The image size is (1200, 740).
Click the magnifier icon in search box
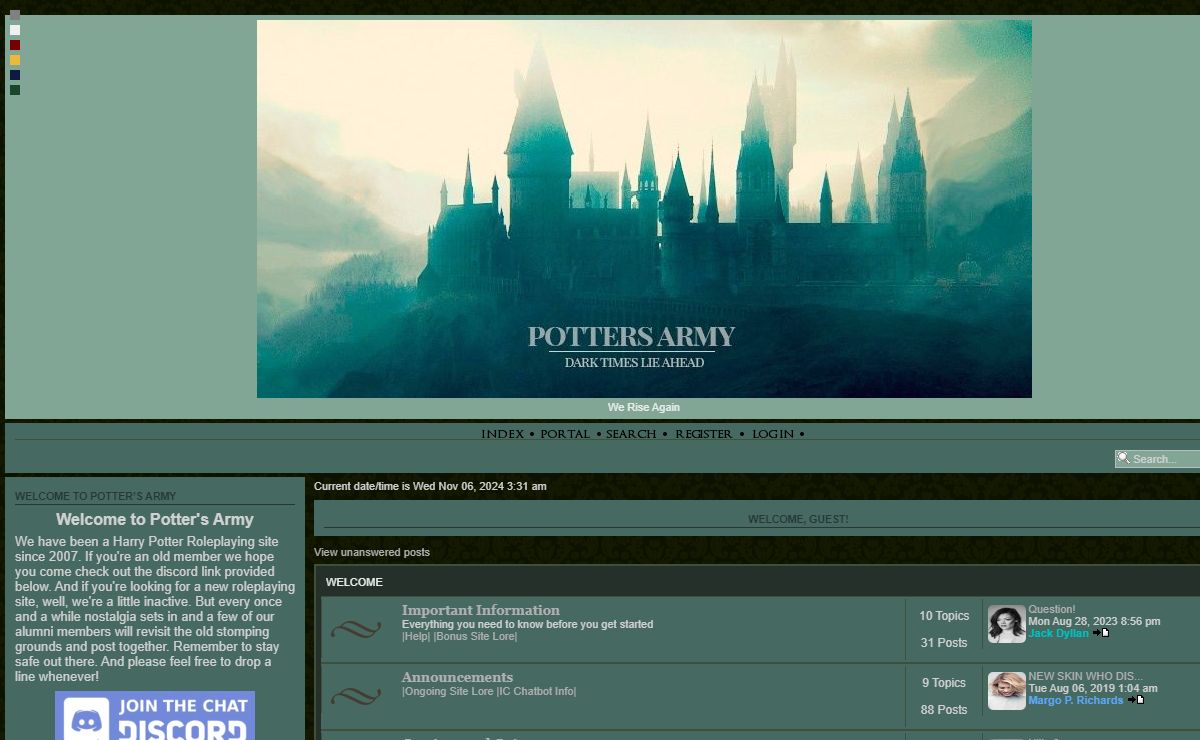click(x=1124, y=458)
